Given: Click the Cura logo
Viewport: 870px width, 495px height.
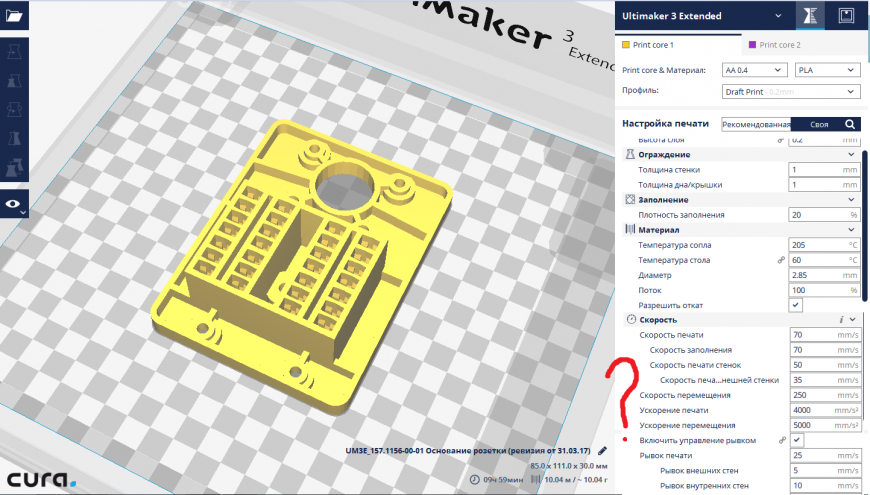Looking at the screenshot, I should coord(41,479).
